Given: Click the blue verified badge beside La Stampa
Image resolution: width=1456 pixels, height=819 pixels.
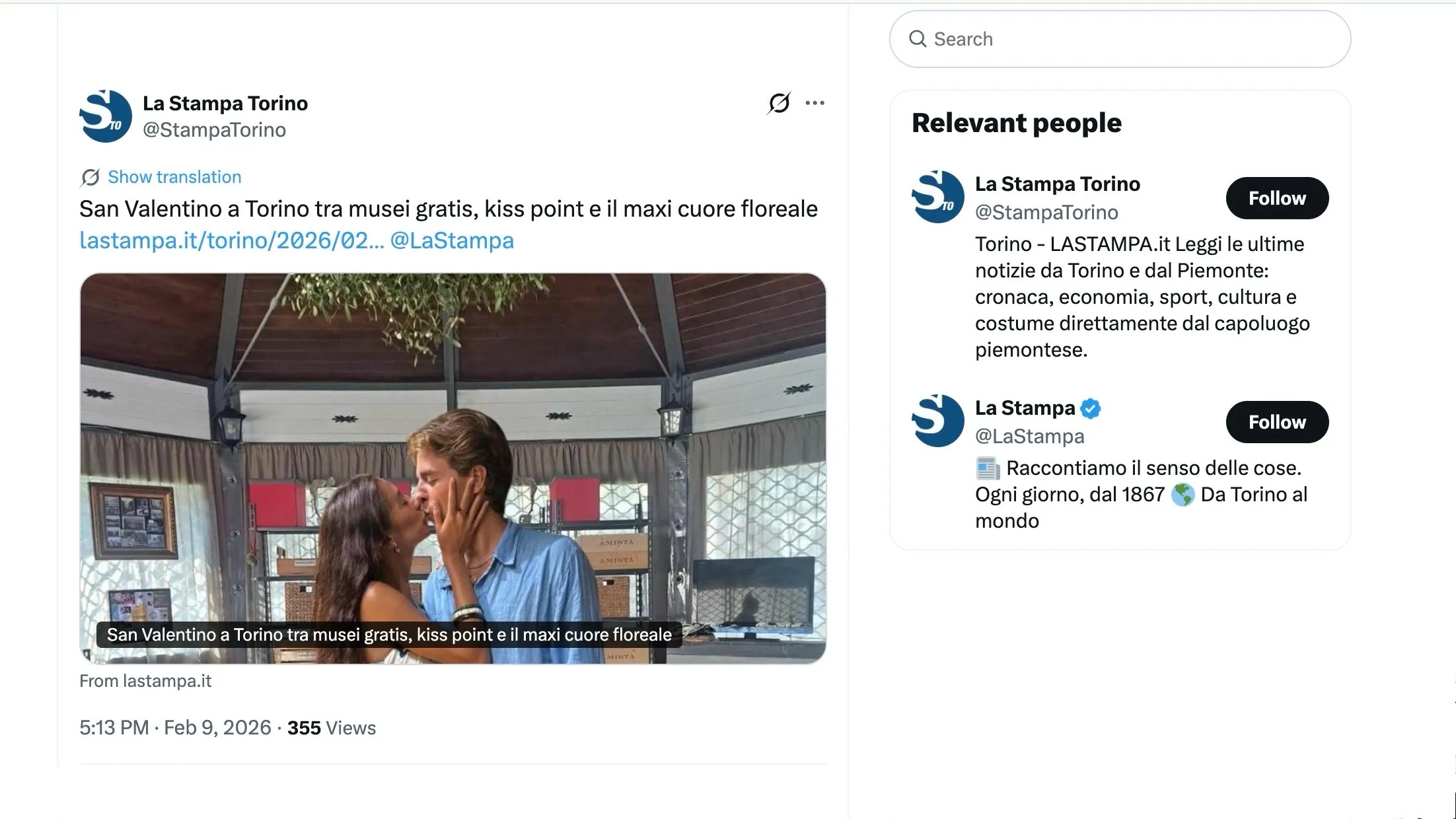Looking at the screenshot, I should [1091, 409].
